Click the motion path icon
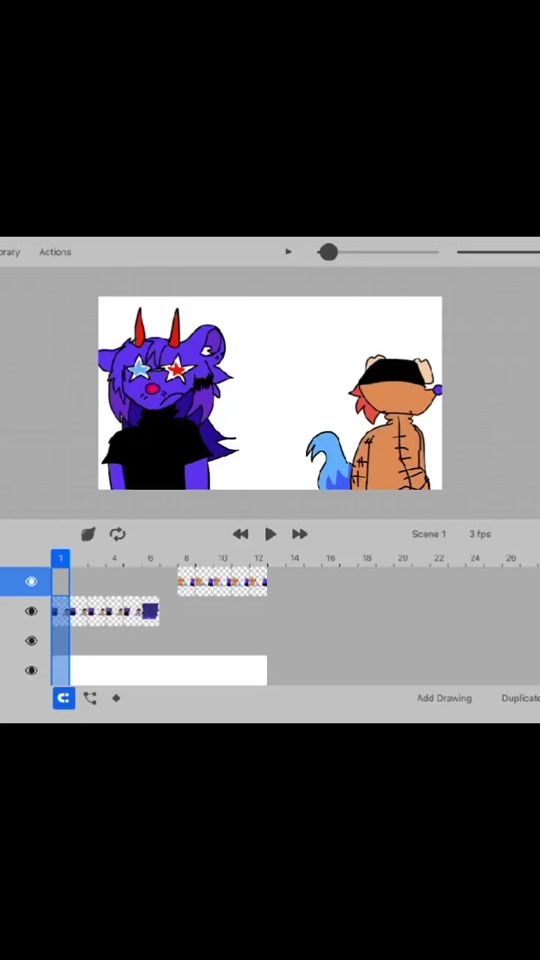Image resolution: width=540 pixels, height=960 pixels. pos(90,698)
